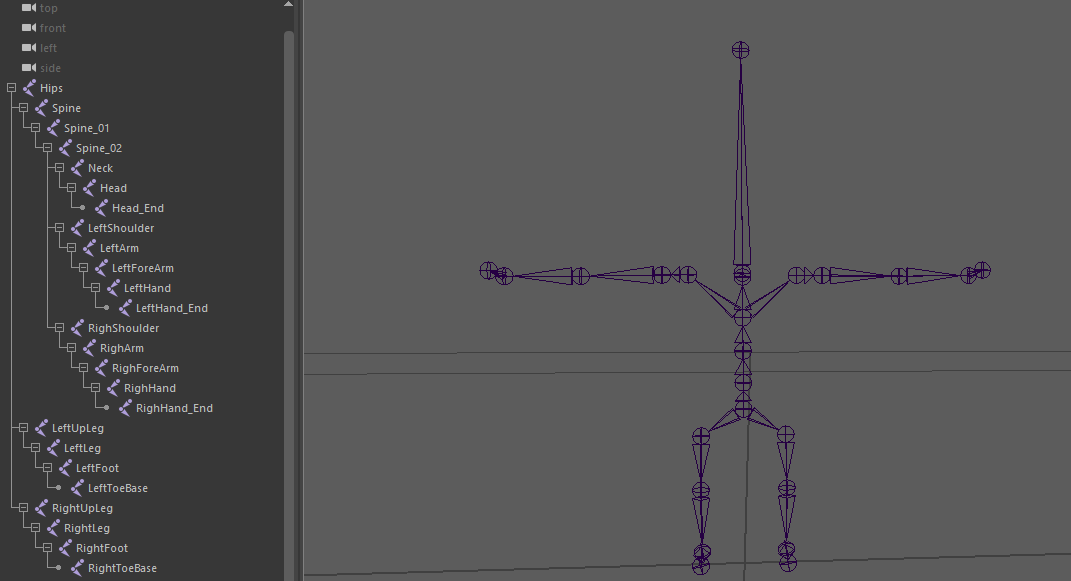Collapse the LeftFoot node
Image resolution: width=1071 pixels, height=581 pixels.
point(47,468)
